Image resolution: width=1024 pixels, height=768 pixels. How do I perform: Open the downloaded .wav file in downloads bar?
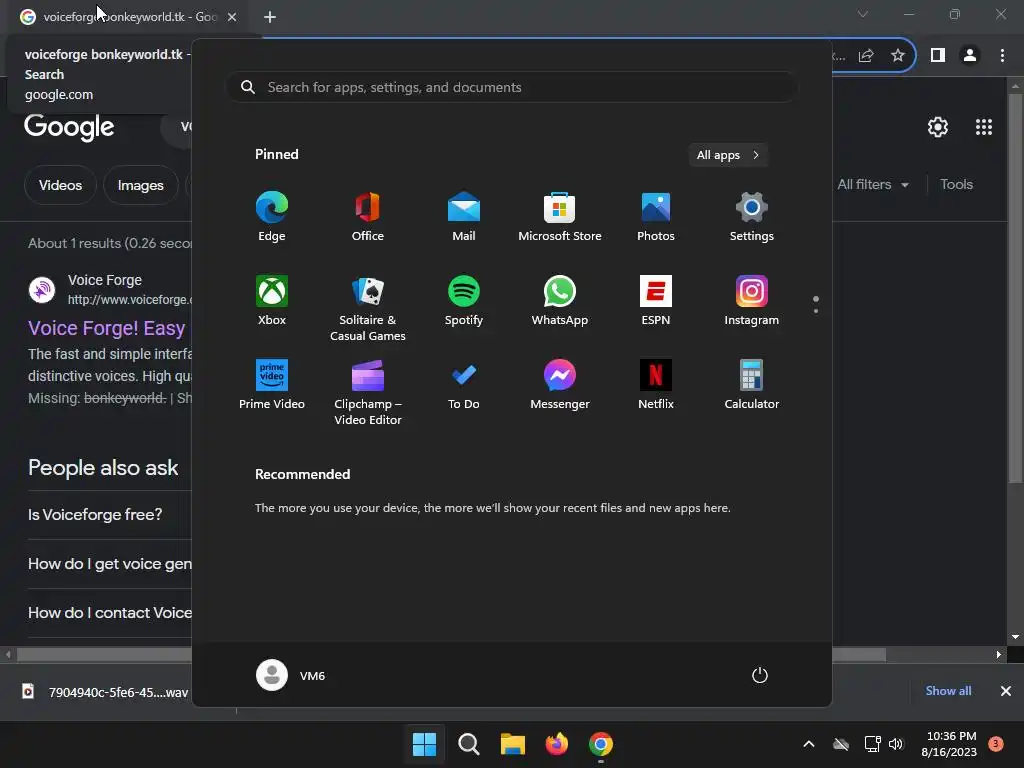[x=104, y=692]
